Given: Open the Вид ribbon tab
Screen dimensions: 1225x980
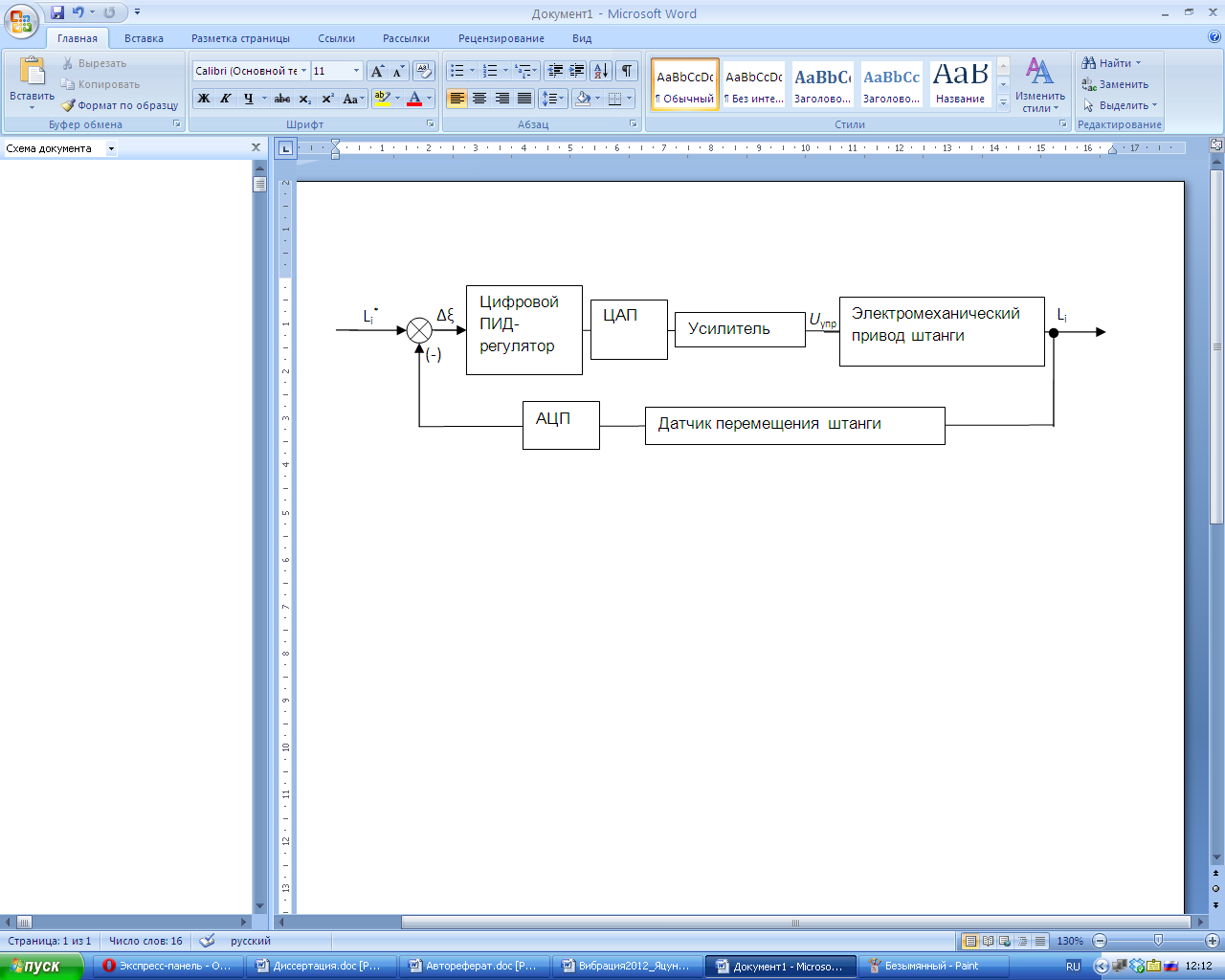Looking at the screenshot, I should 582,38.
